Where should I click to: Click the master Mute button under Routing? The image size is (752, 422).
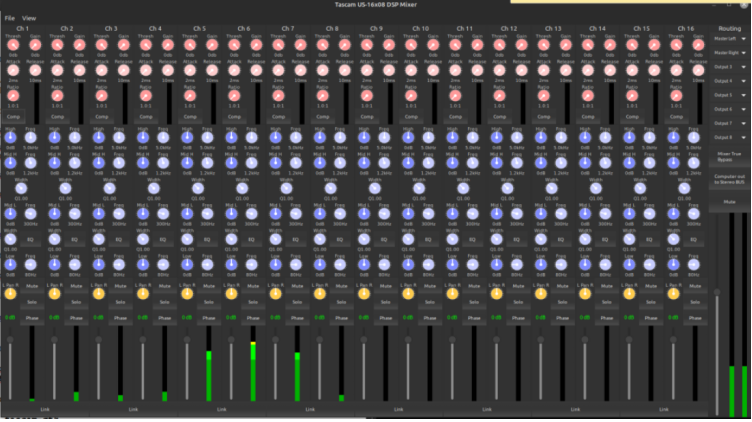[729, 202]
